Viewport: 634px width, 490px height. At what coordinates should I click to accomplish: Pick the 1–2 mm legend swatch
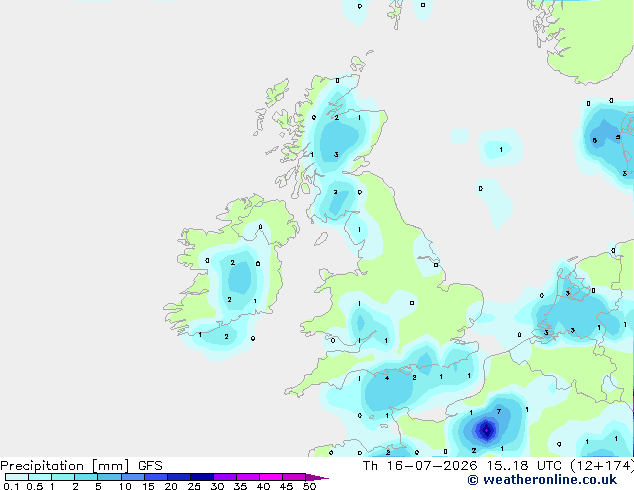point(63,477)
